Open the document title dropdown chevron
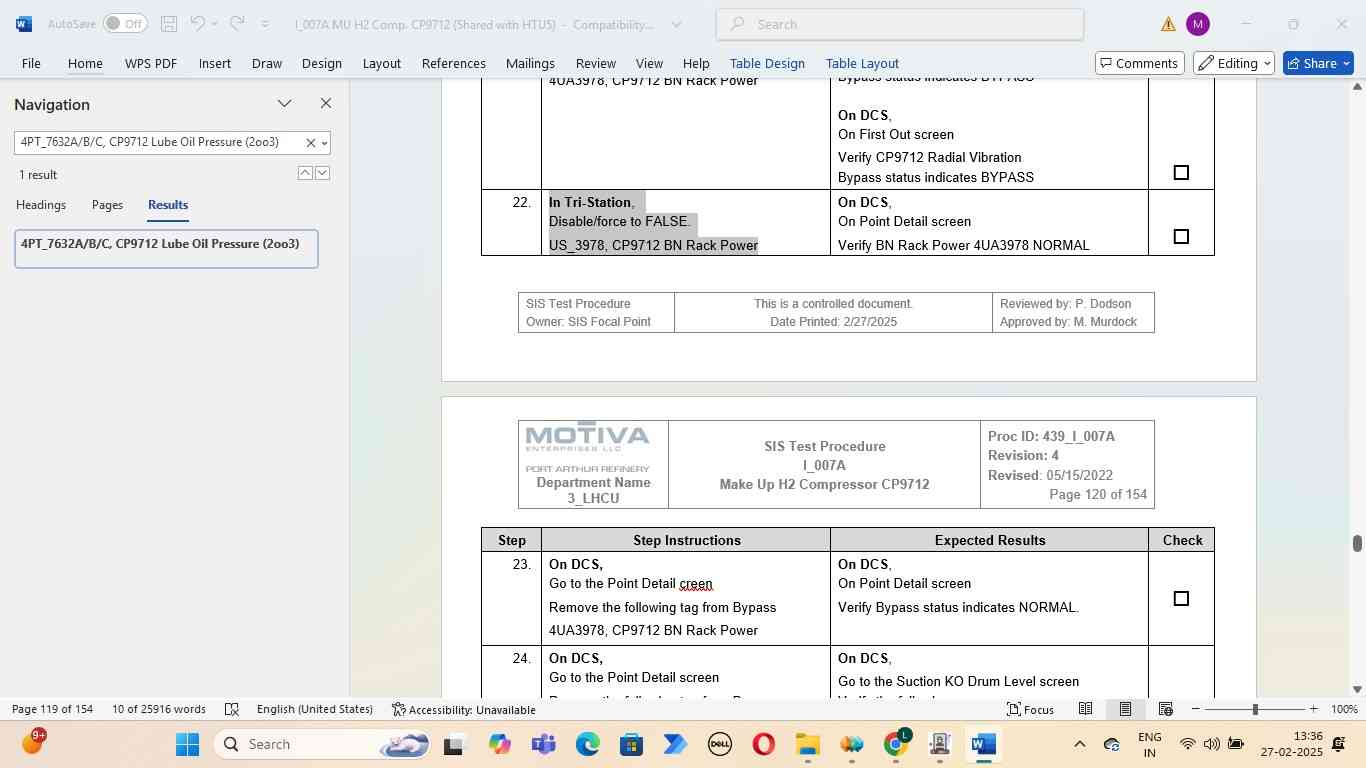Image resolution: width=1366 pixels, height=768 pixels. (676, 24)
